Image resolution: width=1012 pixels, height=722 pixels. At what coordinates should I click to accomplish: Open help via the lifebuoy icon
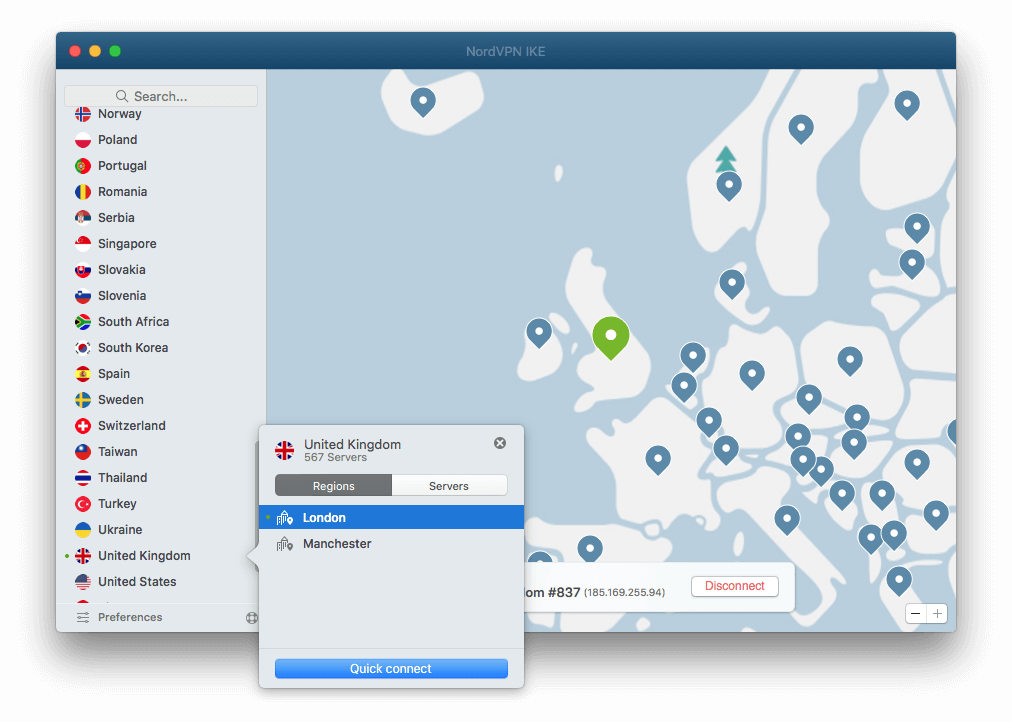coord(252,618)
